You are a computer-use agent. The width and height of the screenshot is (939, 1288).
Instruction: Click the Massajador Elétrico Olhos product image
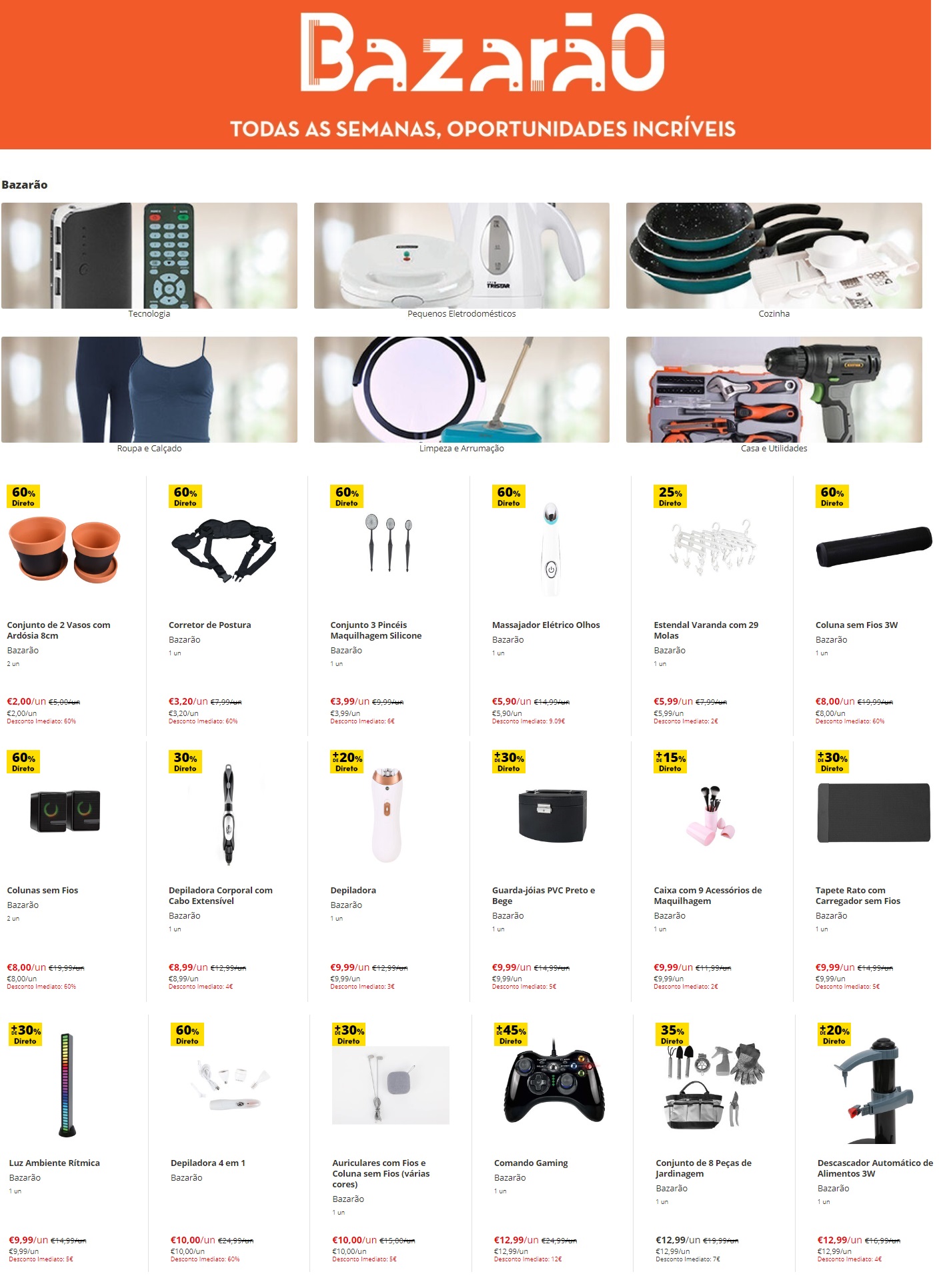(551, 550)
